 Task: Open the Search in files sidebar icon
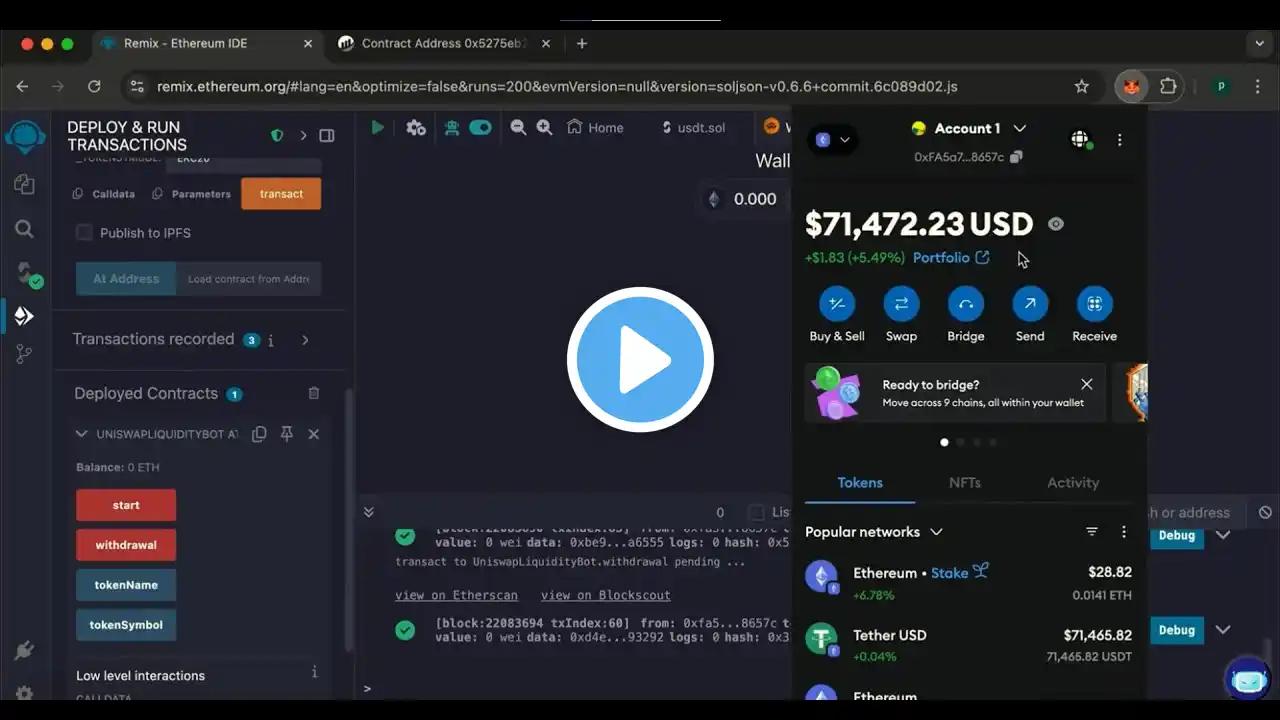coord(24,229)
